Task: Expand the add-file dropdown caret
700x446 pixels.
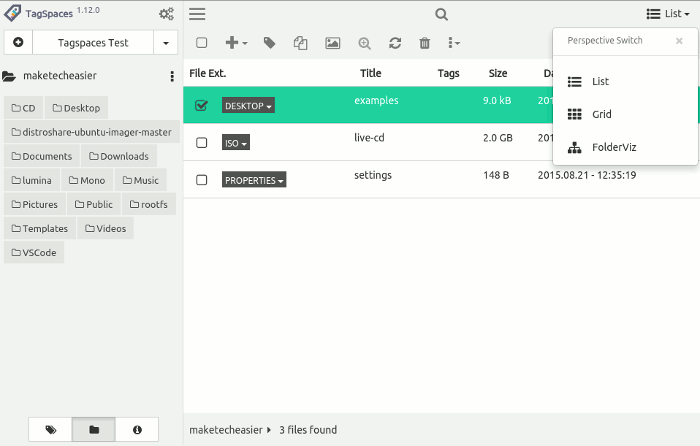Action: click(x=245, y=43)
